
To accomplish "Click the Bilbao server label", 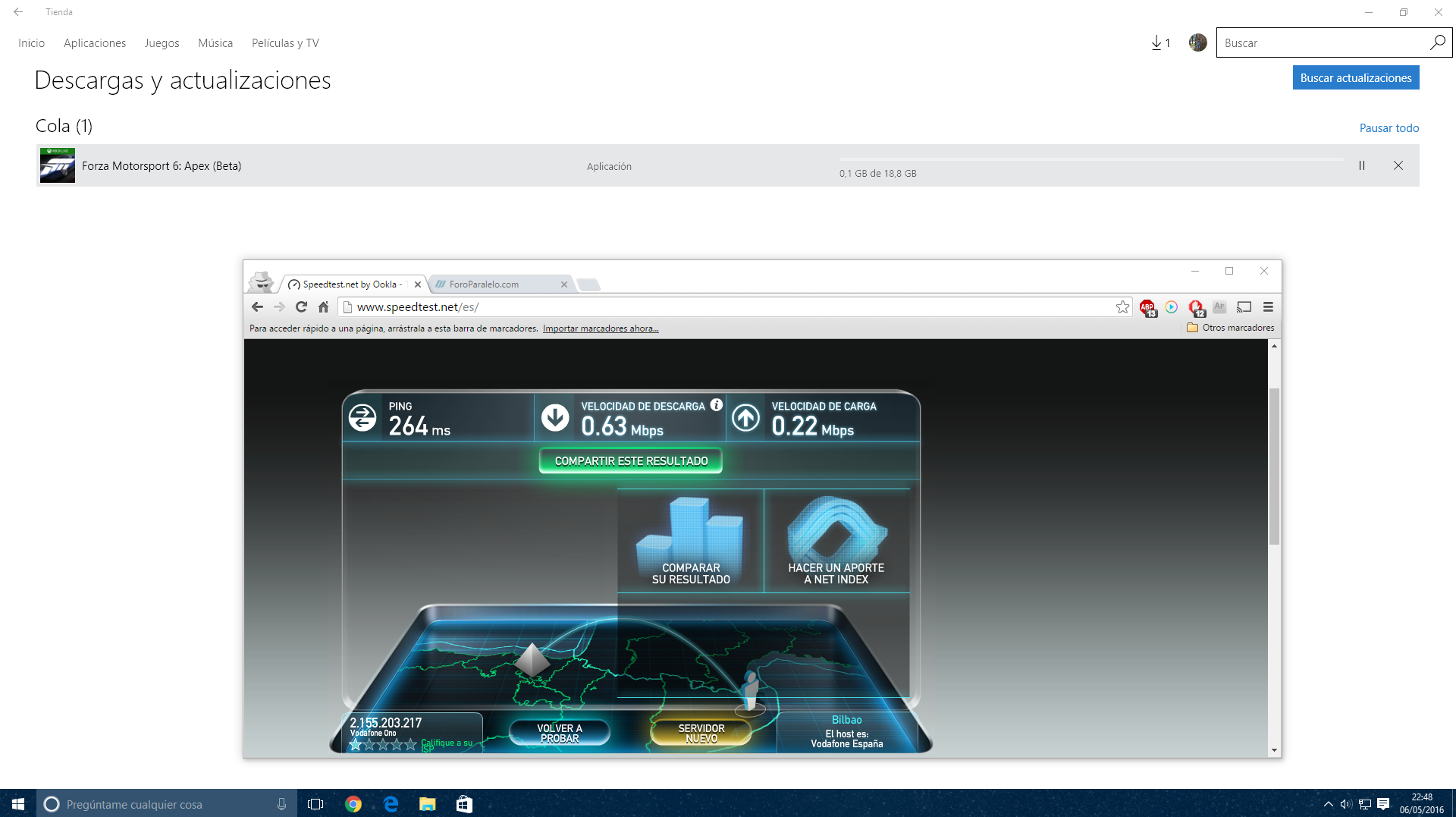I will [847, 720].
